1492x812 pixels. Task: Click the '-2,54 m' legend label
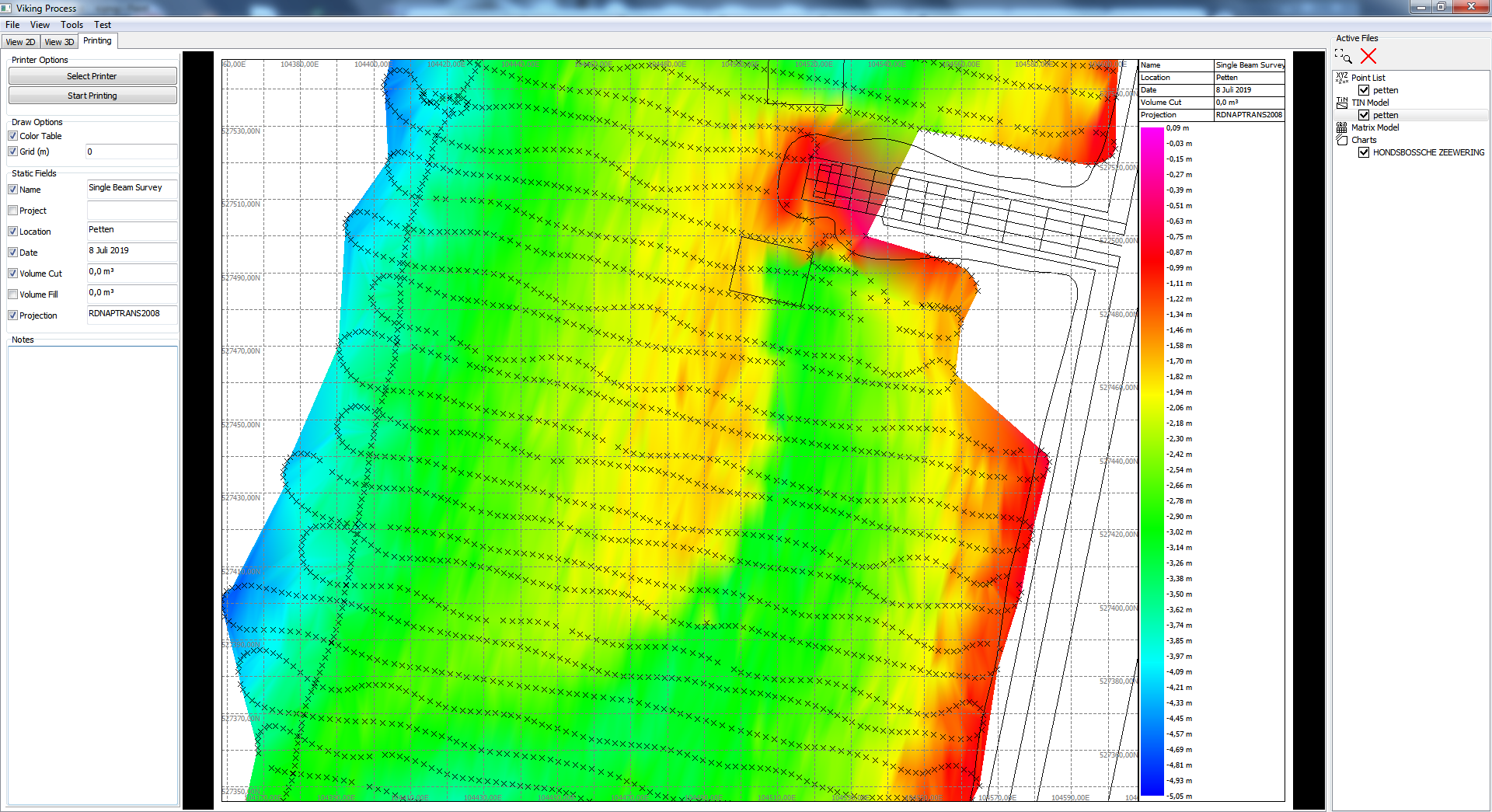pos(1179,470)
